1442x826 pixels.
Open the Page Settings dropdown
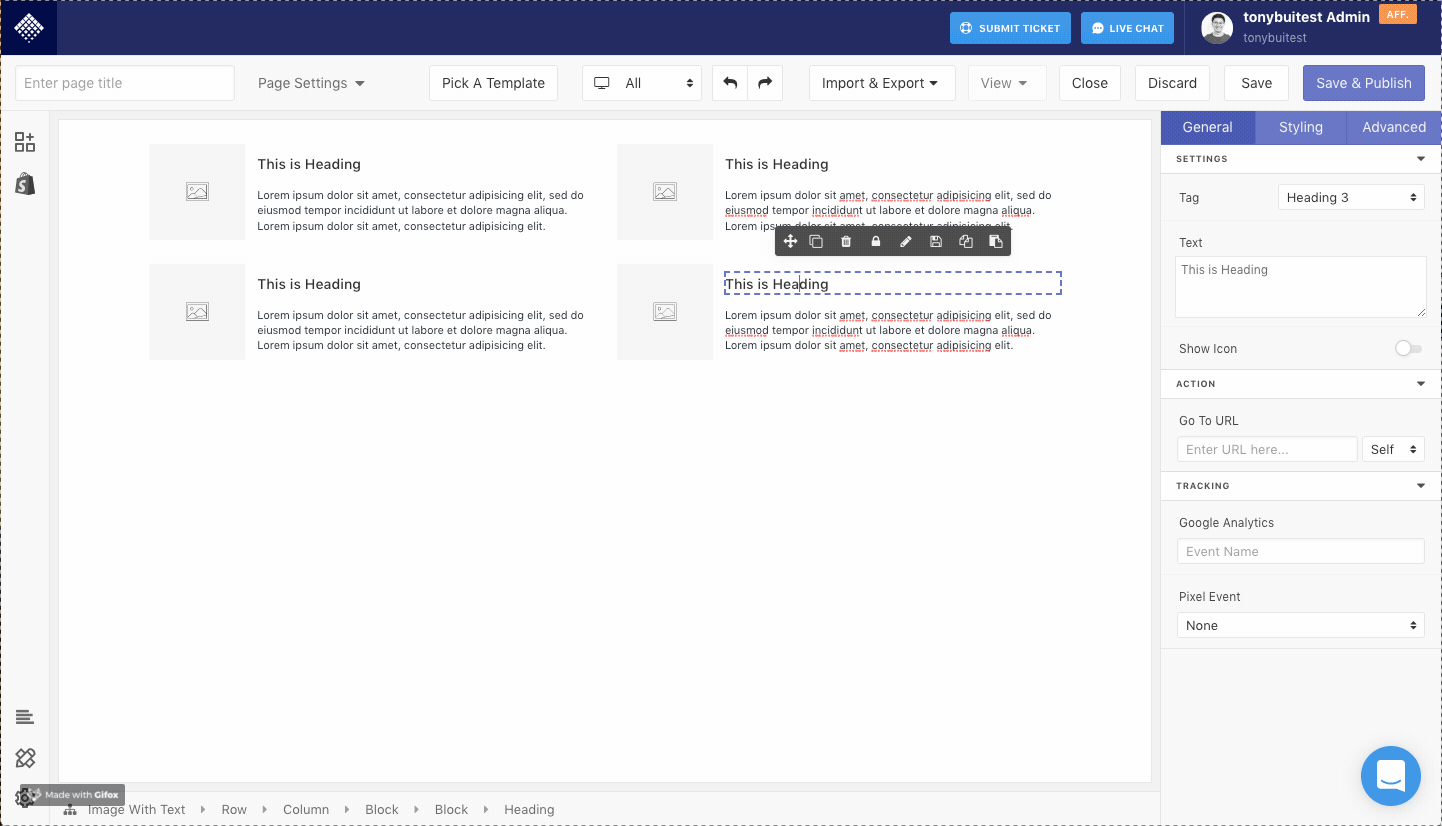[x=311, y=83]
